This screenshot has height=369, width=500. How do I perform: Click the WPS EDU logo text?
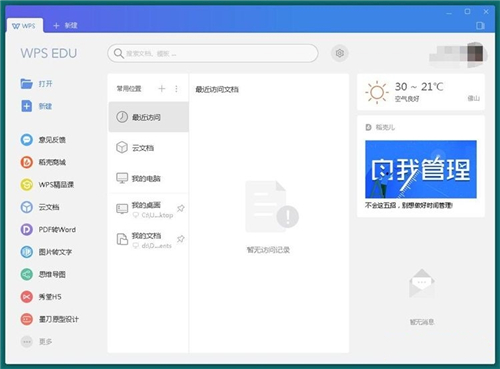point(49,53)
